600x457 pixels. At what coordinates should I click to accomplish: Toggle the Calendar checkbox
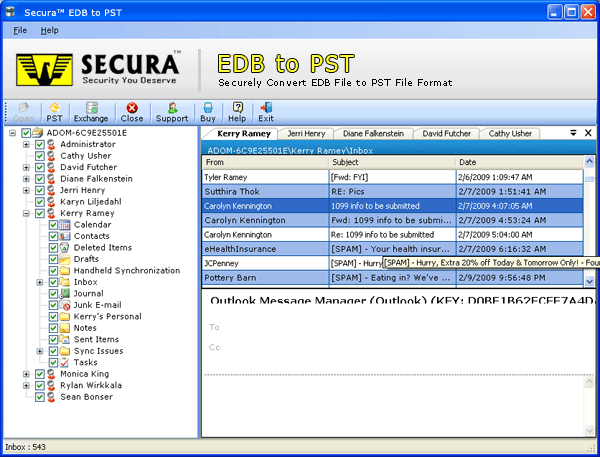54,225
